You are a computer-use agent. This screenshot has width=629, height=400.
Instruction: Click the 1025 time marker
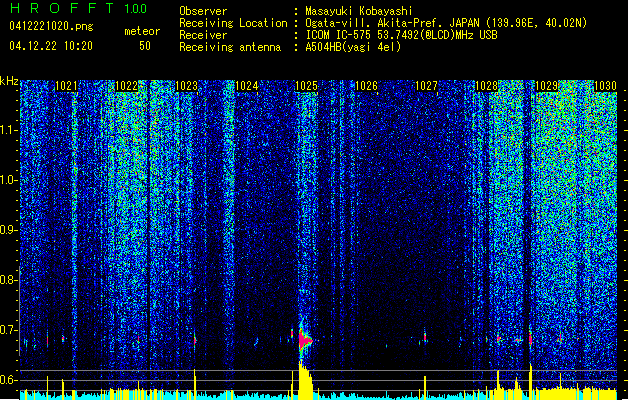(306, 86)
